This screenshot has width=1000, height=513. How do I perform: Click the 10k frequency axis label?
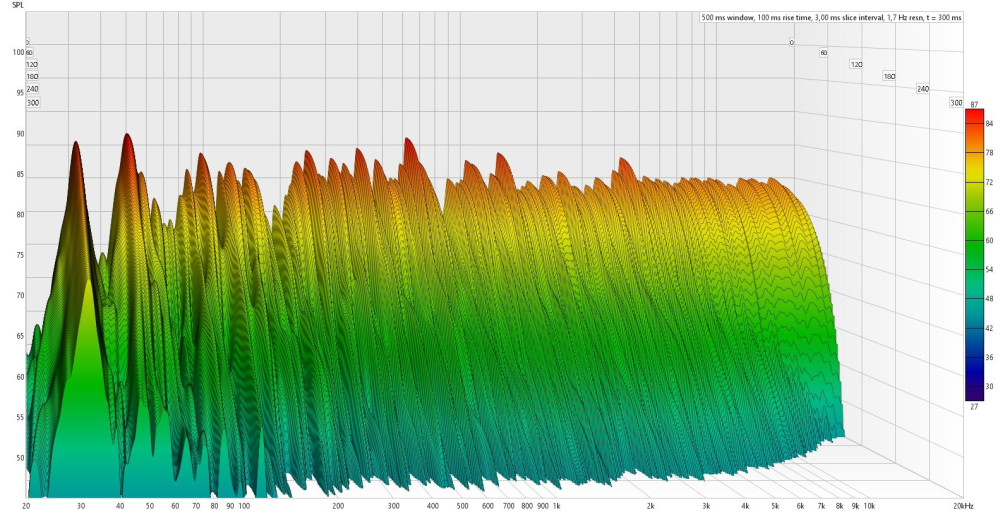pyautogui.click(x=869, y=507)
